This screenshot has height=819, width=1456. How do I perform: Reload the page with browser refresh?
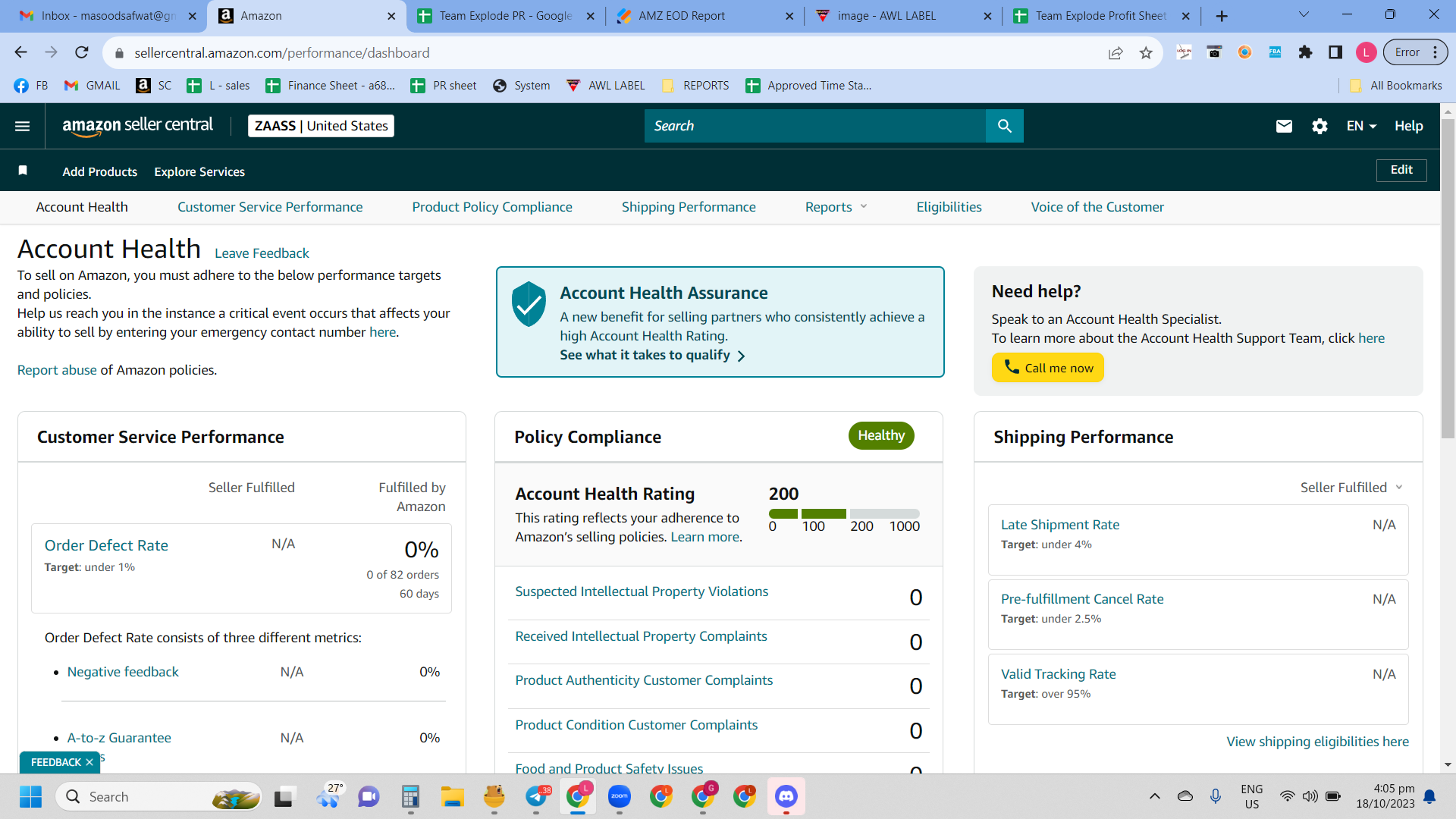[82, 52]
